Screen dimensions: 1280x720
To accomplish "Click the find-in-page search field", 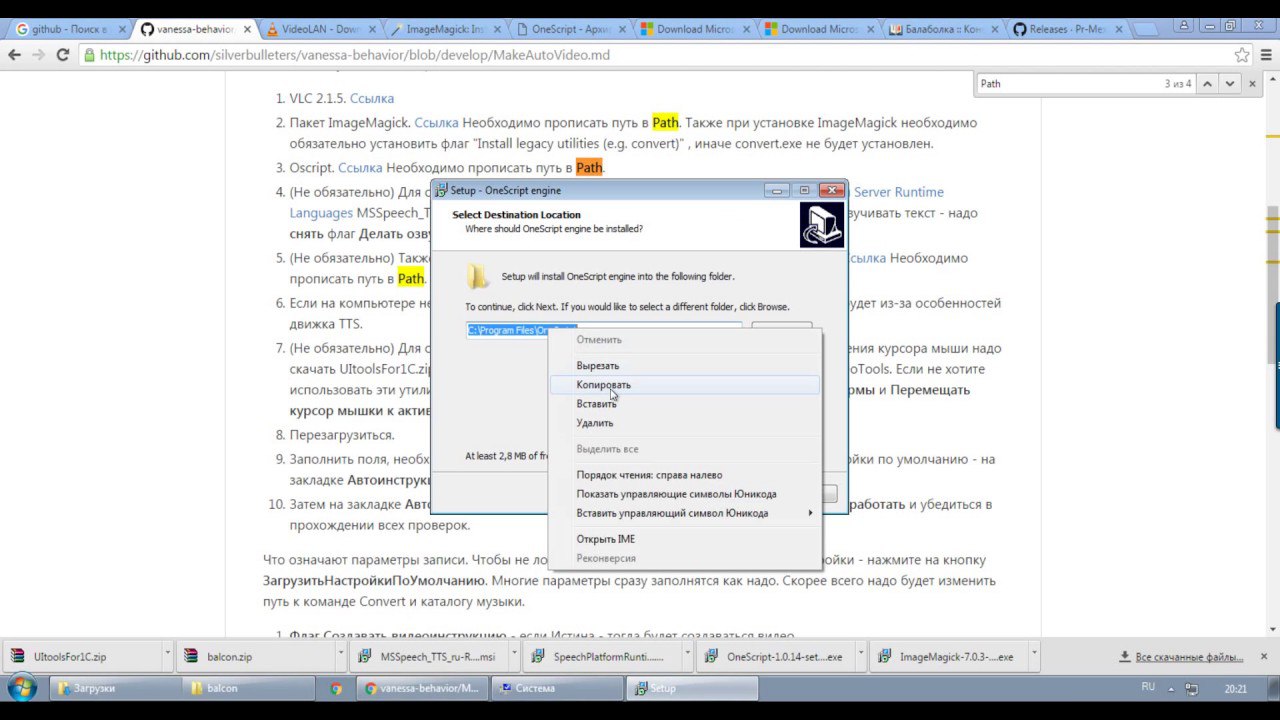I will pyautogui.click(x=1068, y=84).
